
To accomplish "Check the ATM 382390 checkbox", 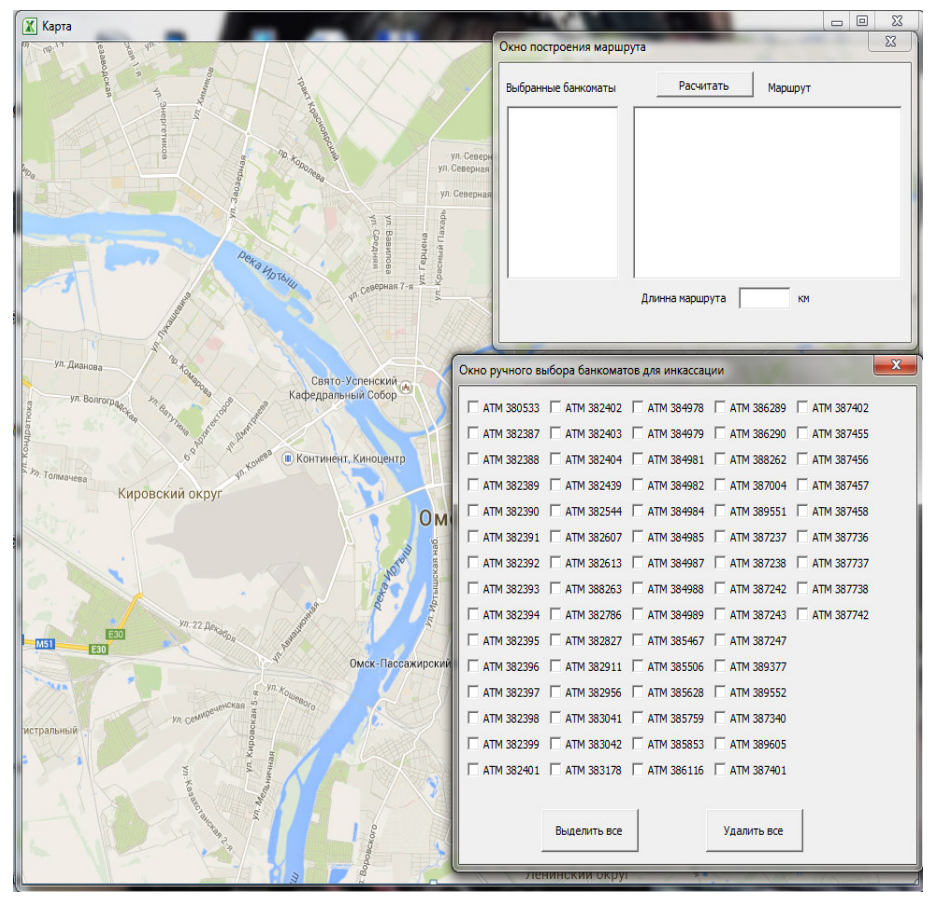I will [x=473, y=511].
